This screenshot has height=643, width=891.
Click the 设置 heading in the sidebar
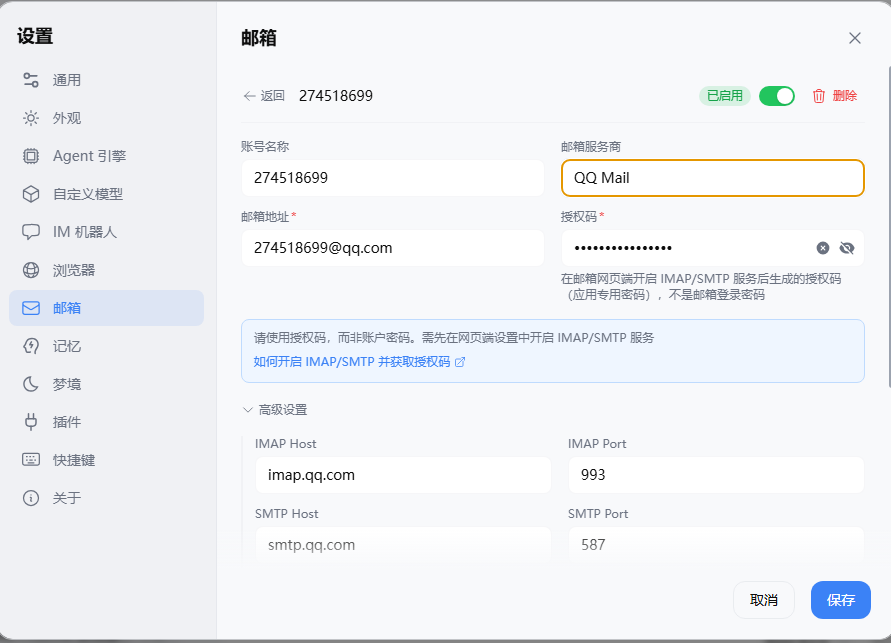click(35, 36)
